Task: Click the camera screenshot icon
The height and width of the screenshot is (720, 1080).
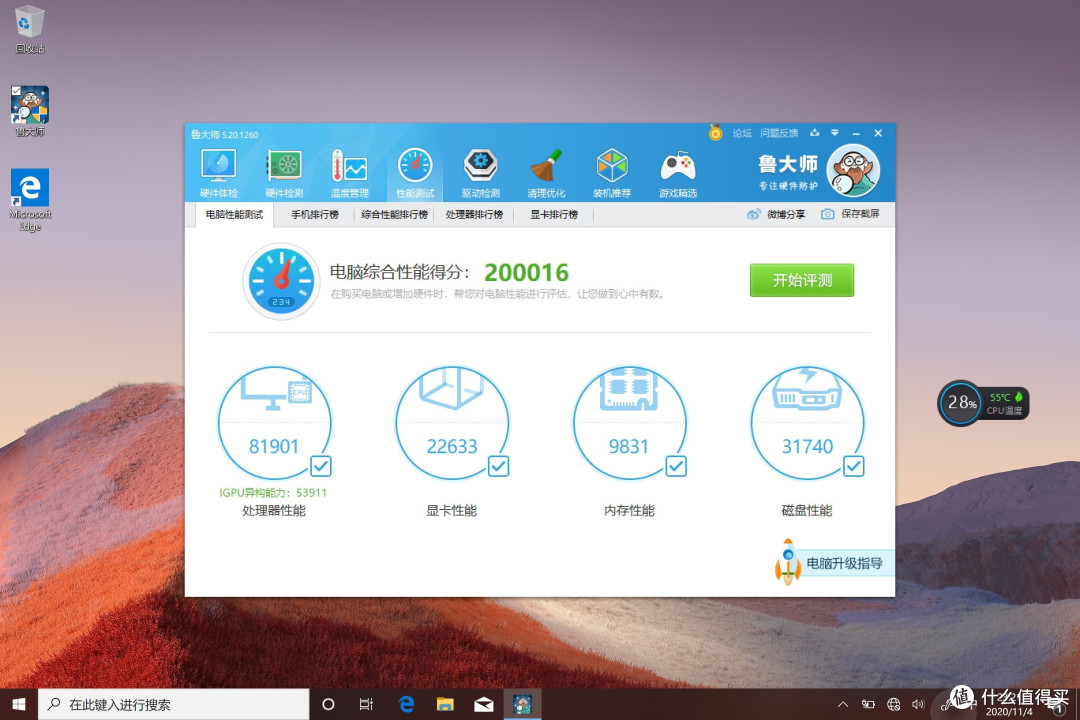Action: pyautogui.click(x=828, y=214)
